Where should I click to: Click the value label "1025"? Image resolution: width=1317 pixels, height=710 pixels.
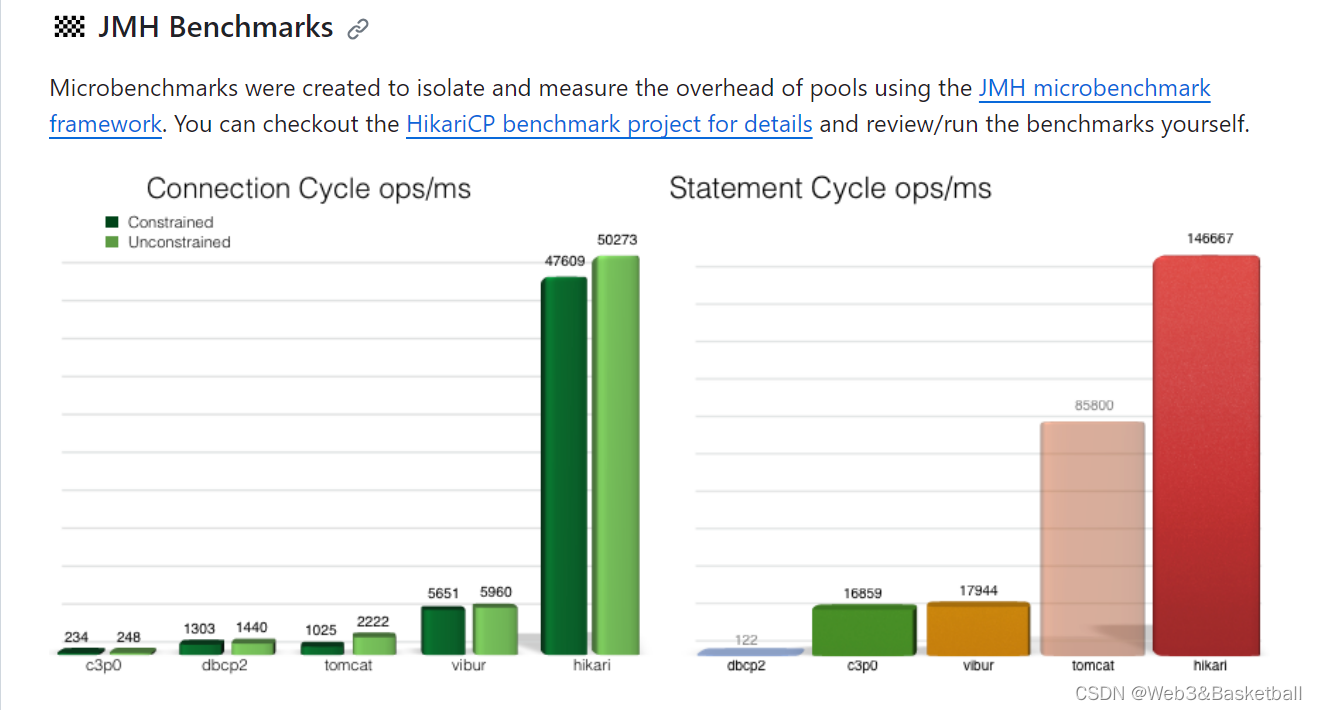321,630
